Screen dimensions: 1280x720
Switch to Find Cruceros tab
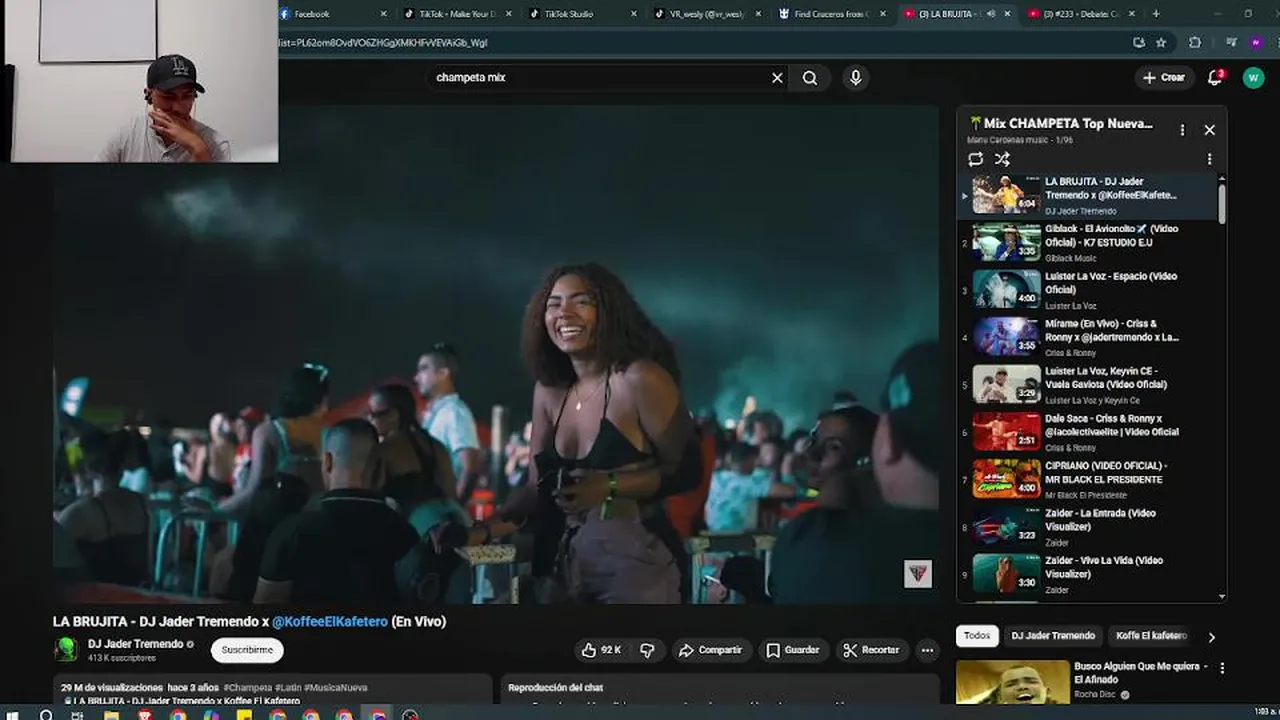click(833, 14)
